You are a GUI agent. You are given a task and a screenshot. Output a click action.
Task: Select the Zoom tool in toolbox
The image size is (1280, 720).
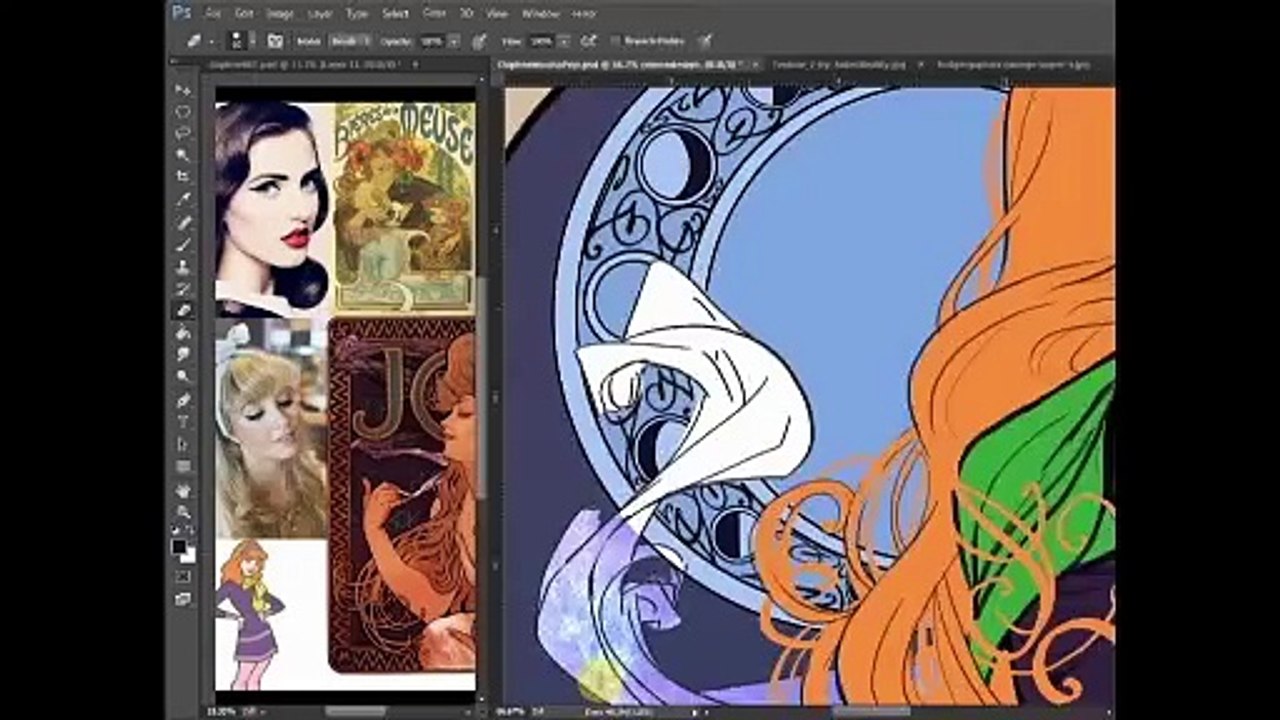183,512
